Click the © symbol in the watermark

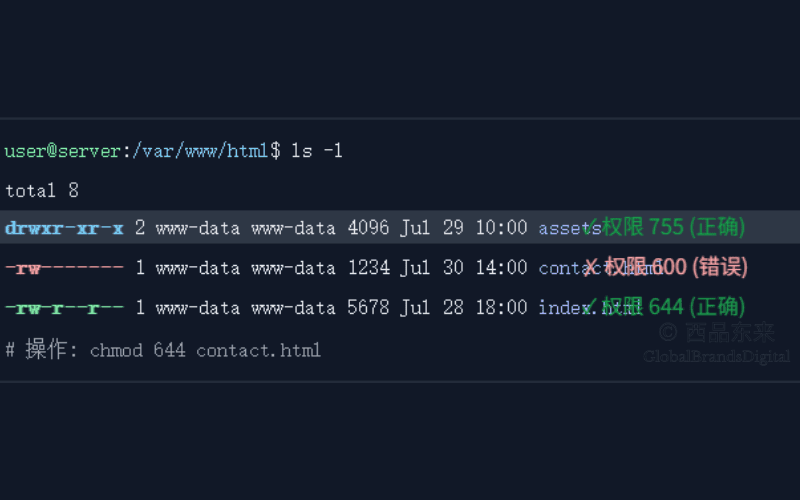[x=668, y=333]
